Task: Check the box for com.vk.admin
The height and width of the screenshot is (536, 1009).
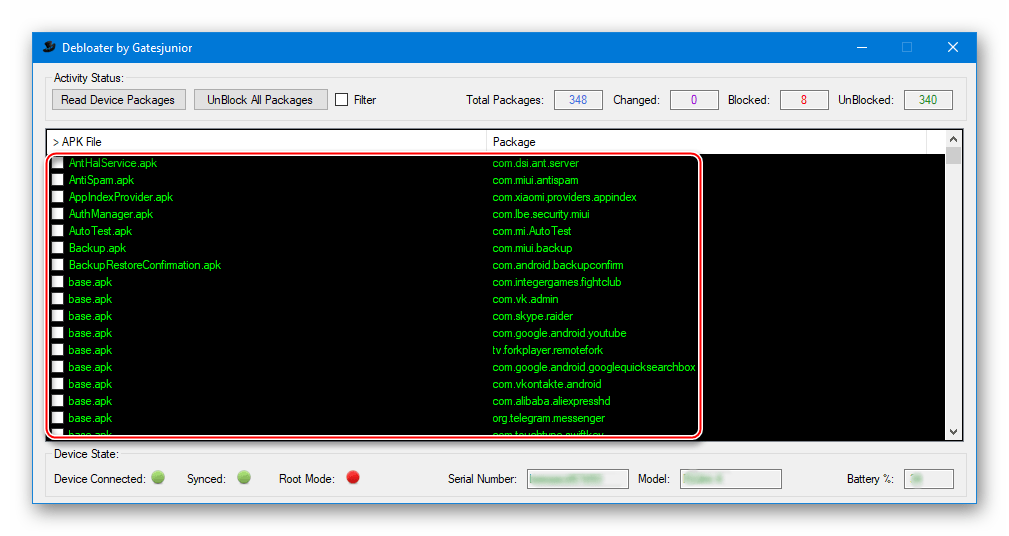Action: pyautogui.click(x=58, y=299)
